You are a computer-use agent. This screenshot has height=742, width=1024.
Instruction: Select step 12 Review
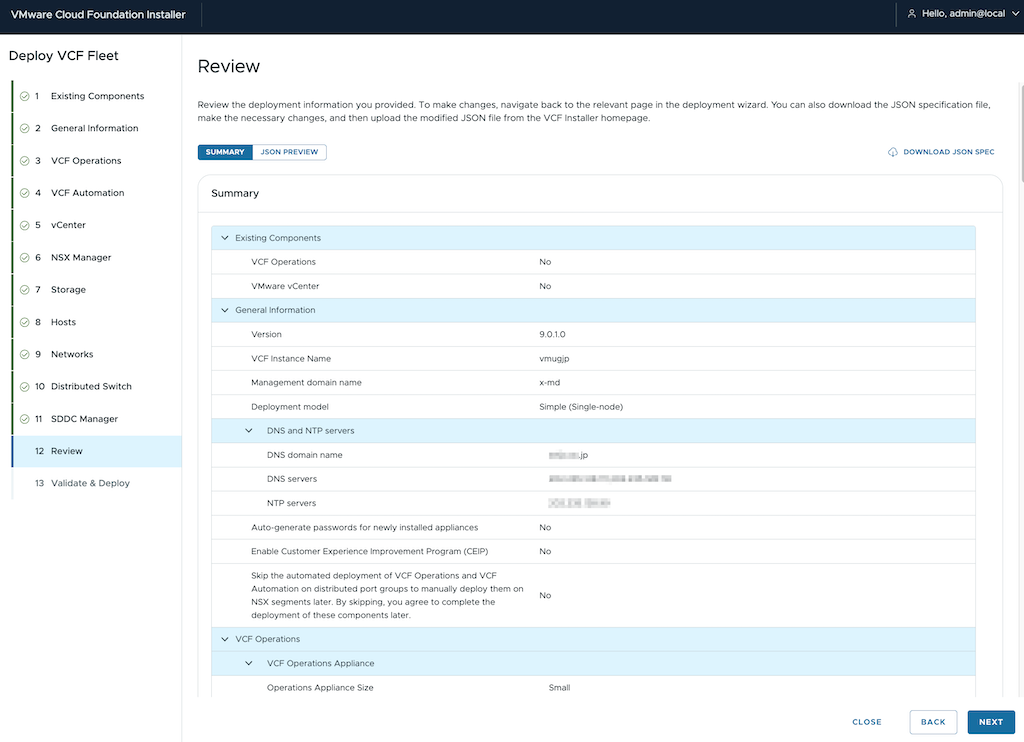click(x=97, y=451)
